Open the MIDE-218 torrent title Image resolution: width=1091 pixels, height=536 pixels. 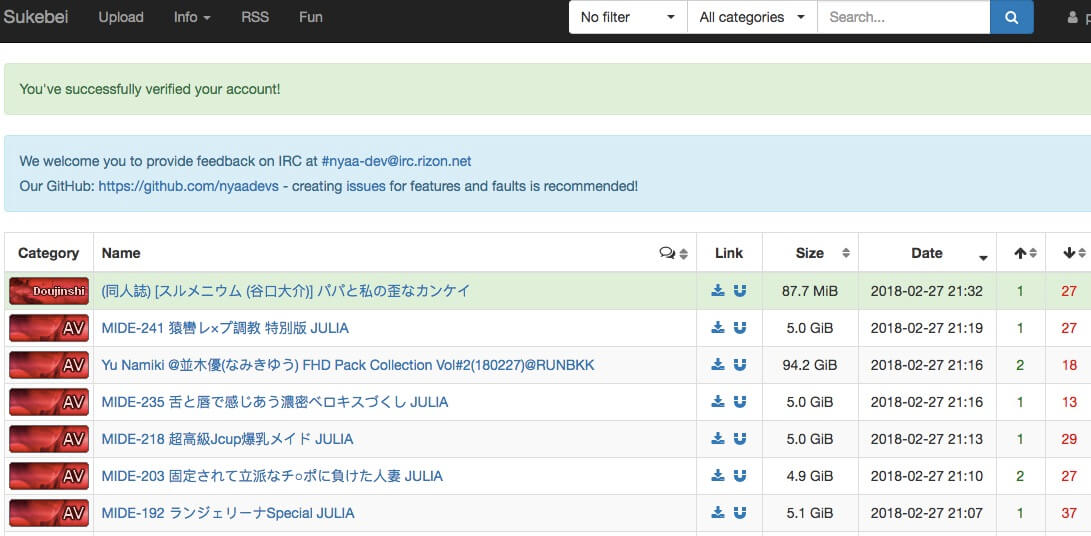coord(227,439)
